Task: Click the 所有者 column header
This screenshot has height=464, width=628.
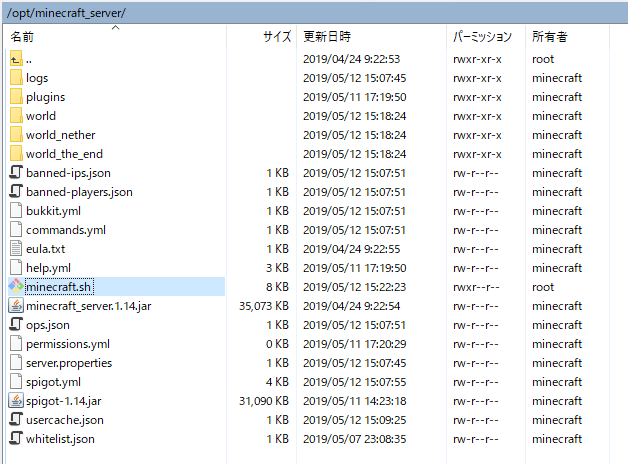Action: [551, 36]
